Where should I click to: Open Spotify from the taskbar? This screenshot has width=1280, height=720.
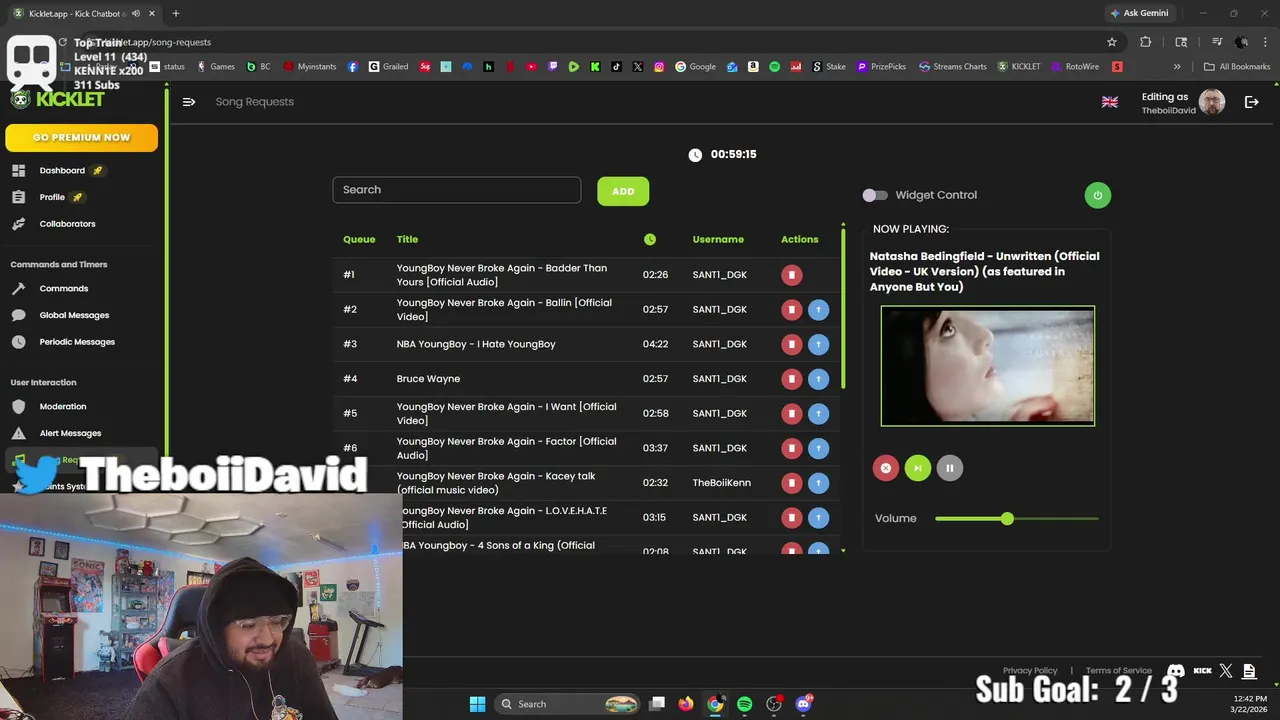pos(744,704)
